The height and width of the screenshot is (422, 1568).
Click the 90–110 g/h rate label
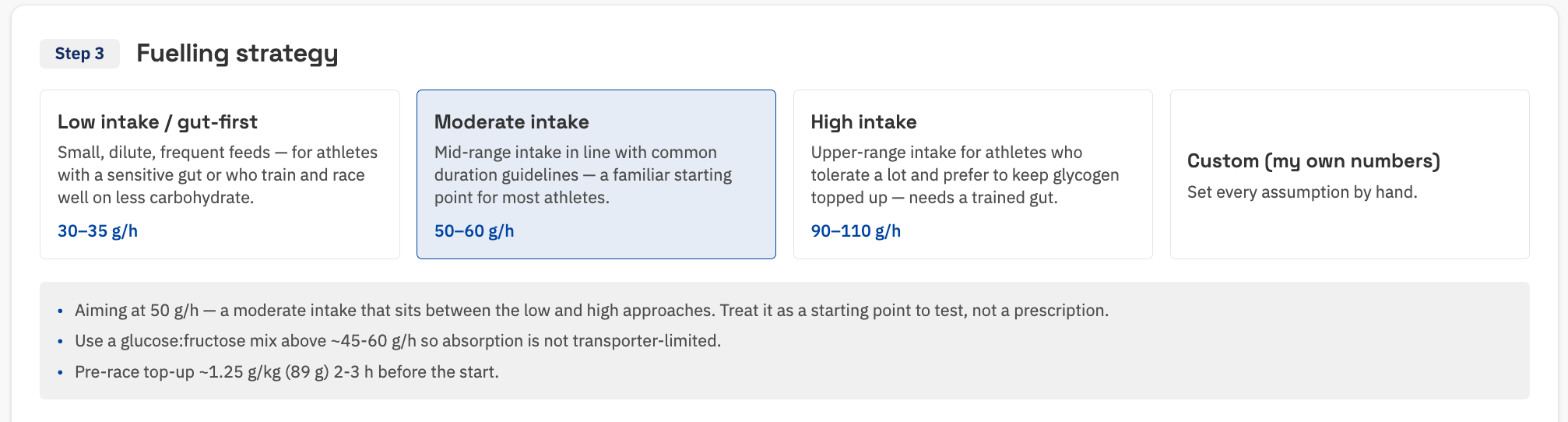[856, 231]
